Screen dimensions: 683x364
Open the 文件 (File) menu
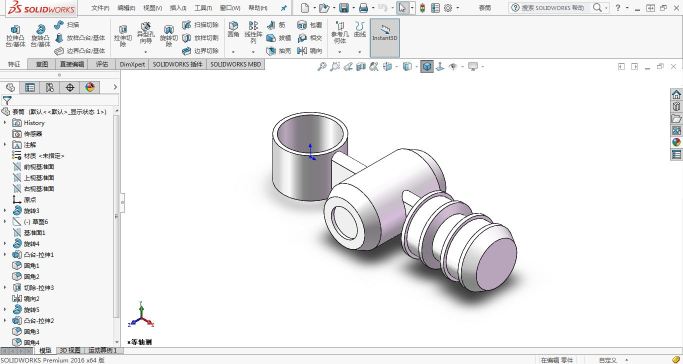(x=100, y=8)
